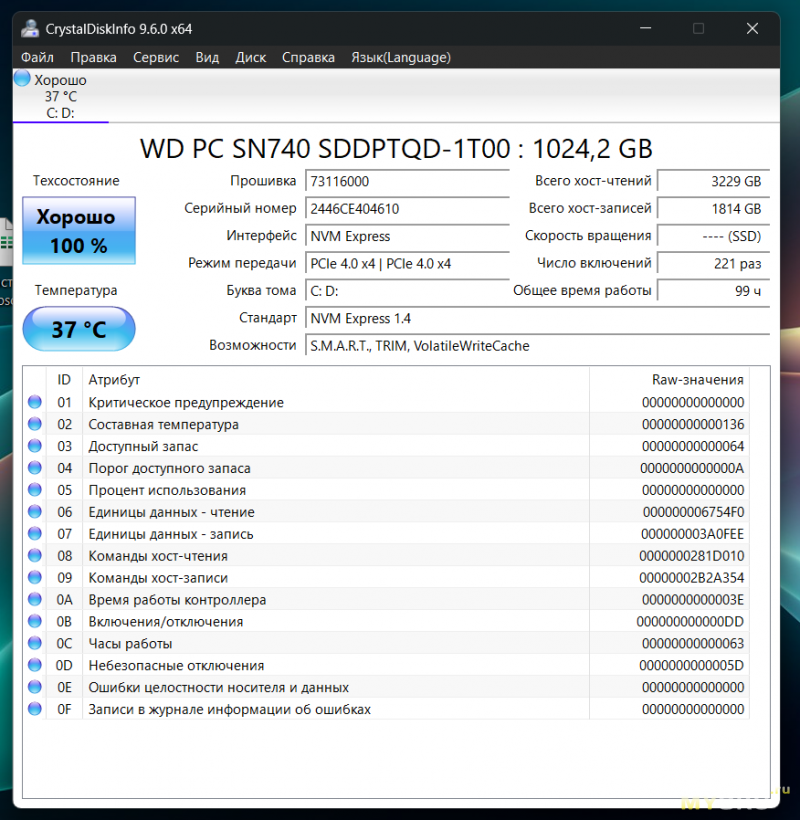Viewport: 800px width, 820px height.
Task: Click the rotation rate value '---- (SSD)'
Action: [713, 236]
